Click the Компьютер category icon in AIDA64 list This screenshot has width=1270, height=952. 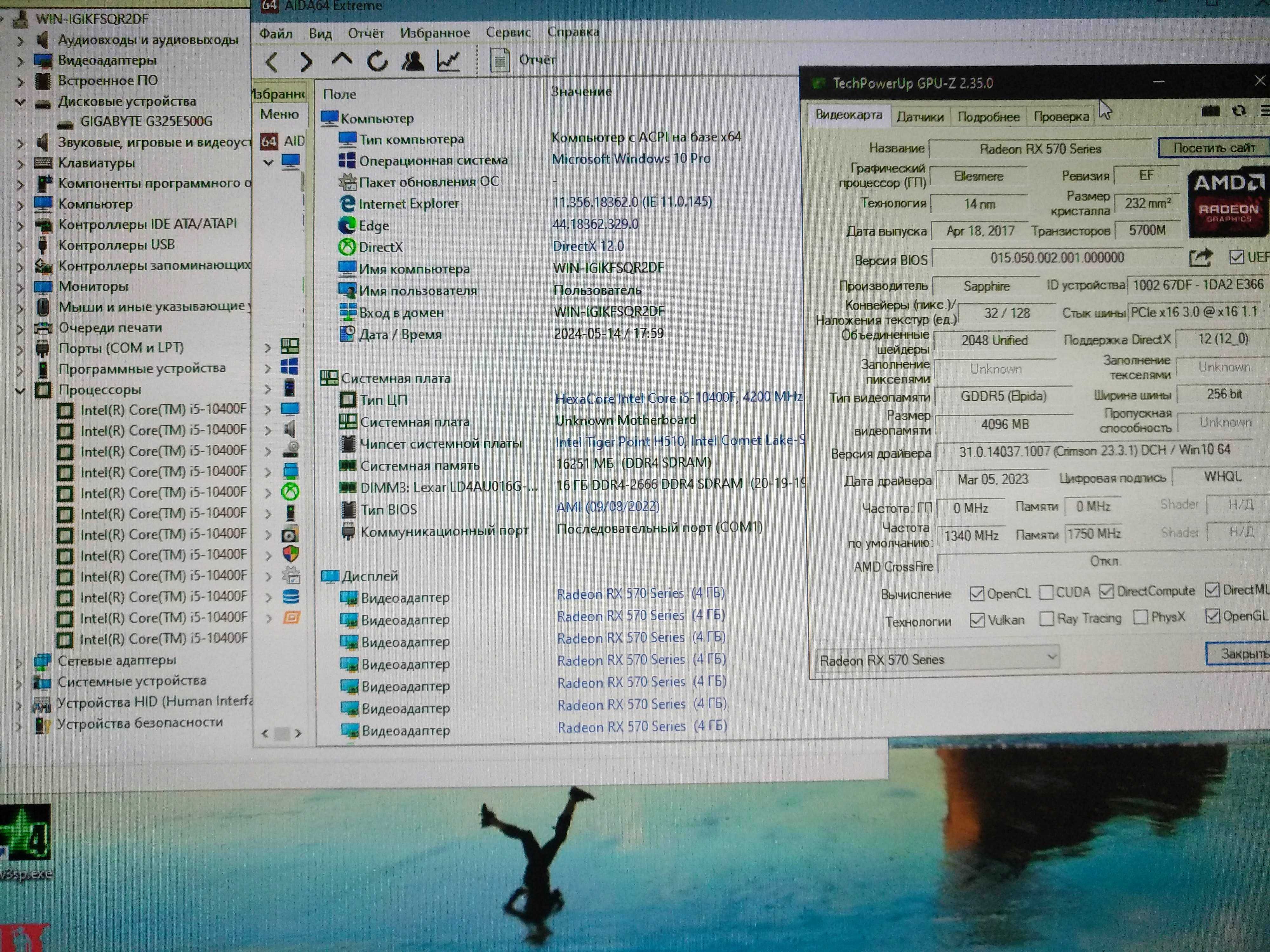coord(329,118)
